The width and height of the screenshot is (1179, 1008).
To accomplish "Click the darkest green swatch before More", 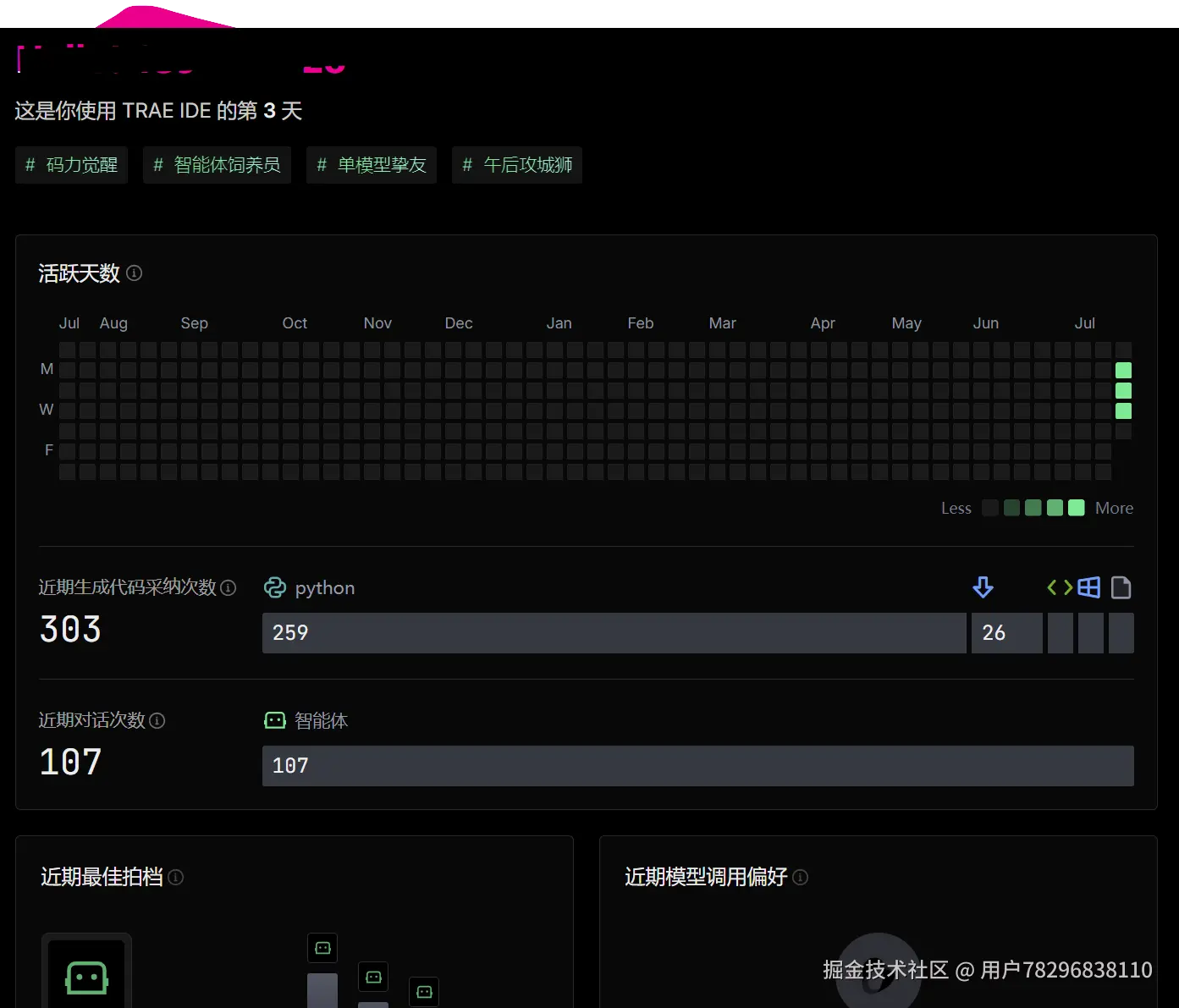I will (x=1076, y=508).
